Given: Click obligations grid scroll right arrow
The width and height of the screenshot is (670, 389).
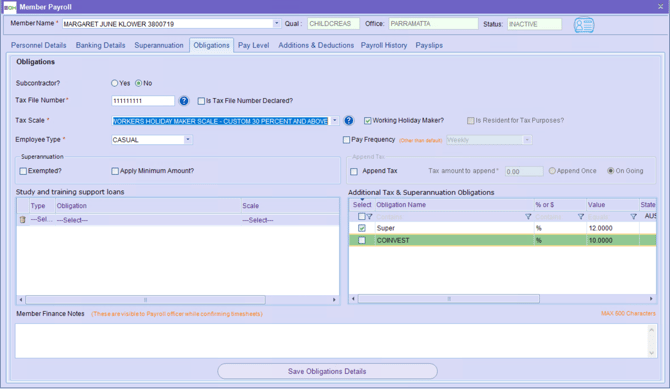Looking at the screenshot, I should tap(651, 298).
